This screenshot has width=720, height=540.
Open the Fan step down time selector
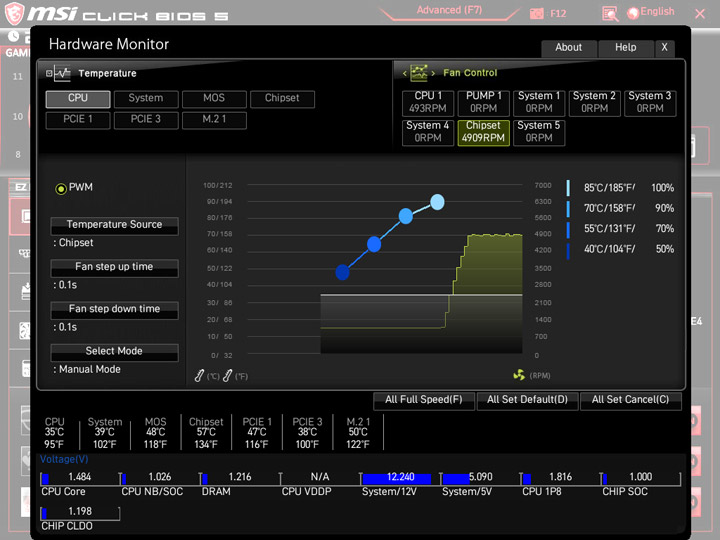click(x=114, y=310)
